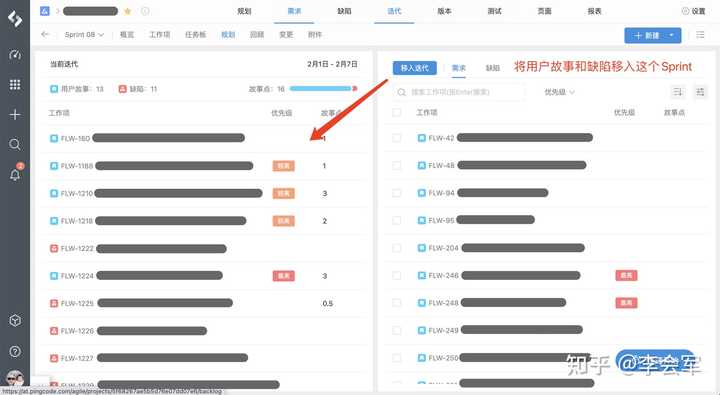The image size is (720, 395).
Task: Open the 任务板 sub-tab
Action: coord(196,34)
